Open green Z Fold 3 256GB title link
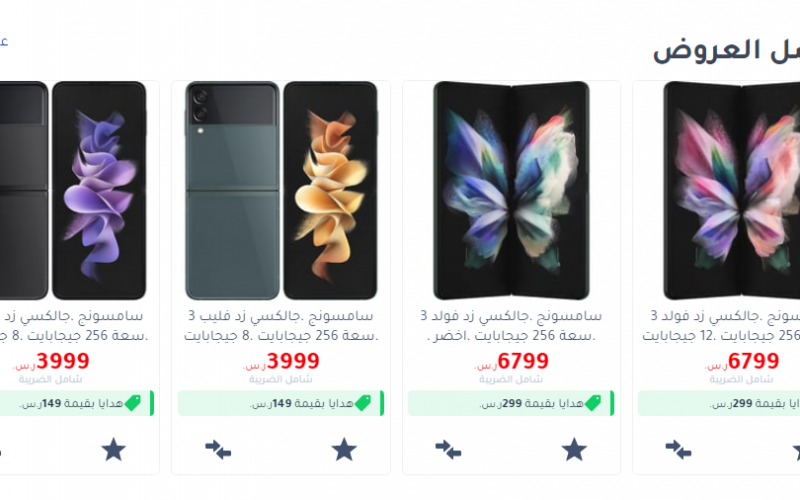The width and height of the screenshot is (800, 500). [x=511, y=326]
